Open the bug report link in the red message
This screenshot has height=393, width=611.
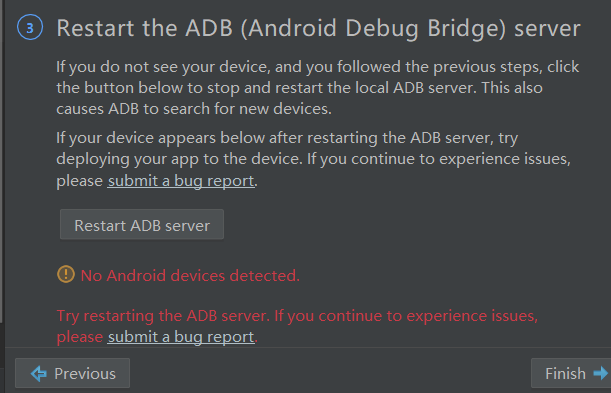181,337
